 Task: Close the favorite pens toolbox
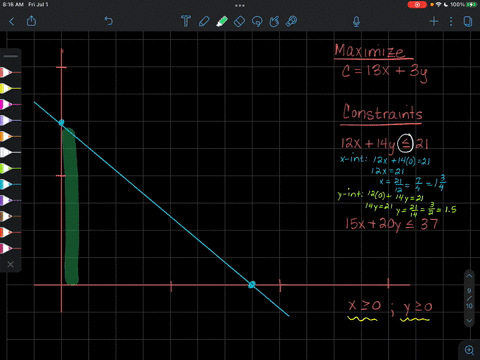(x=11, y=264)
